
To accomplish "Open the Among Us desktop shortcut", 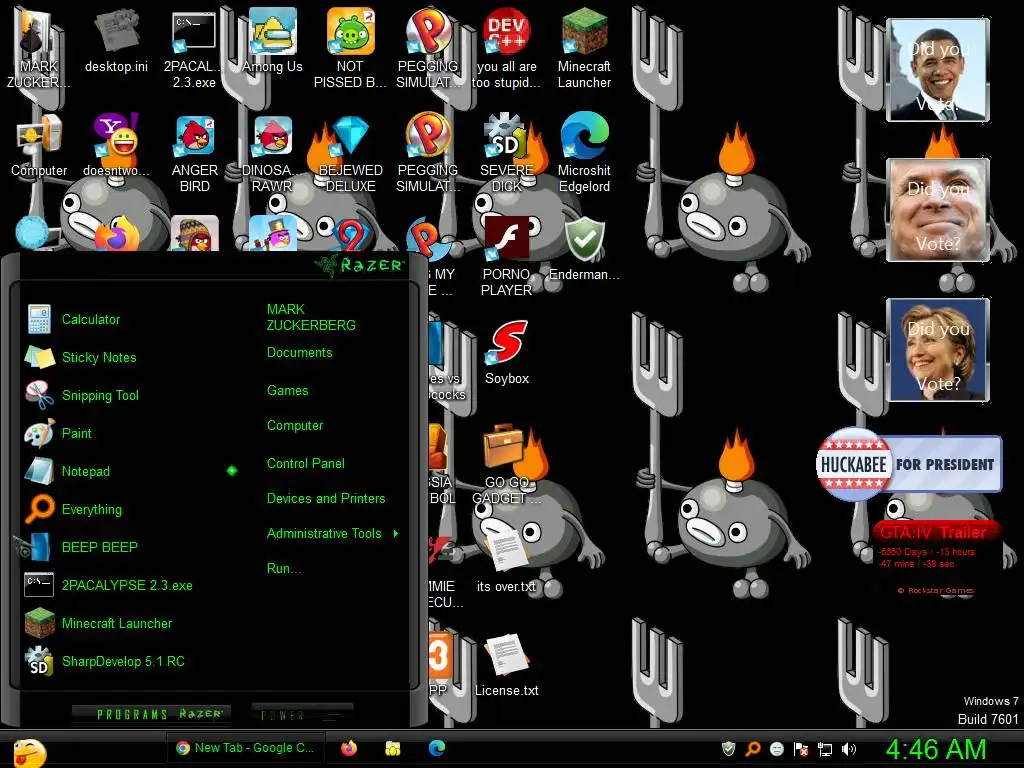I will coord(272,40).
